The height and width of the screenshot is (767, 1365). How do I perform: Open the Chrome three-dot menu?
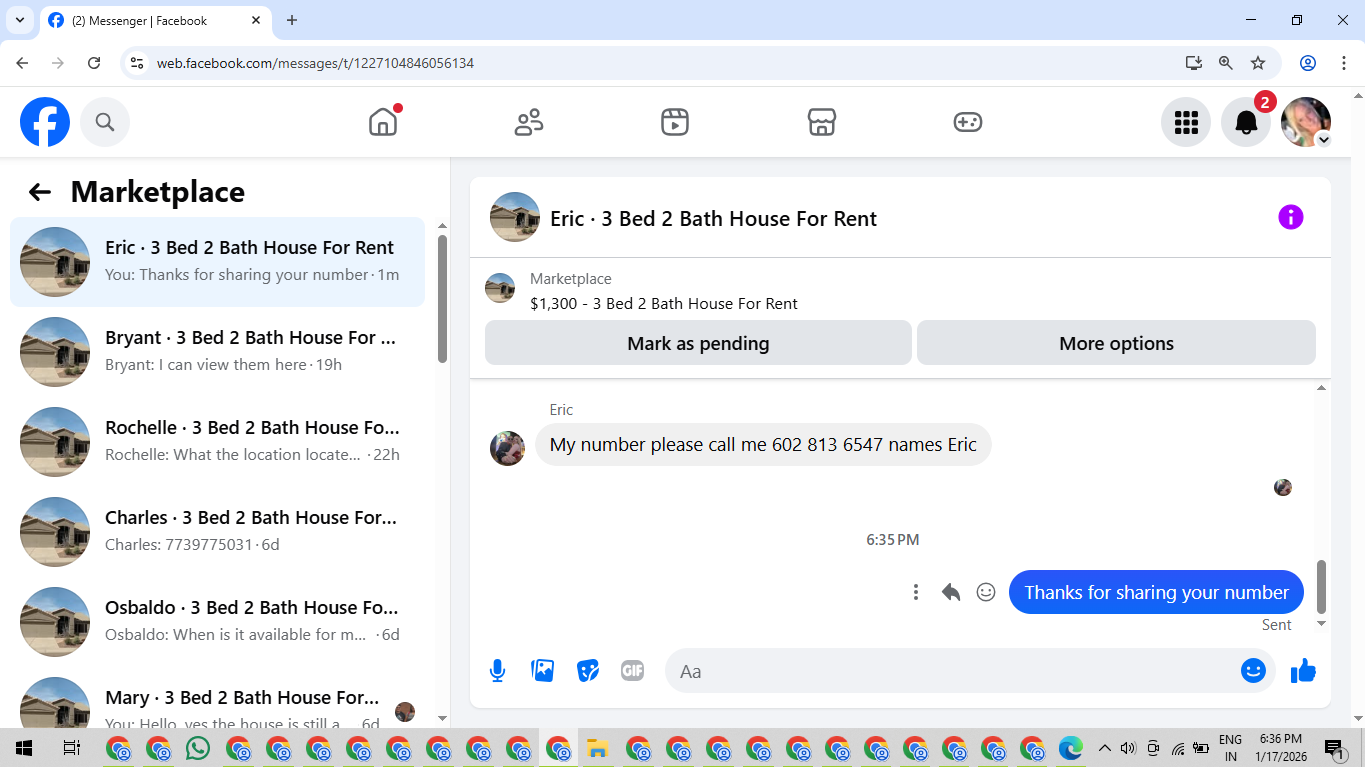pyautogui.click(x=1343, y=63)
